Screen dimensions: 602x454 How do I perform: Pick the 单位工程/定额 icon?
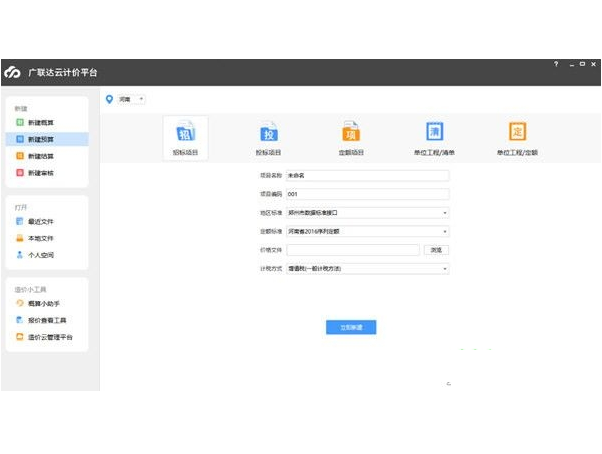[x=517, y=133]
